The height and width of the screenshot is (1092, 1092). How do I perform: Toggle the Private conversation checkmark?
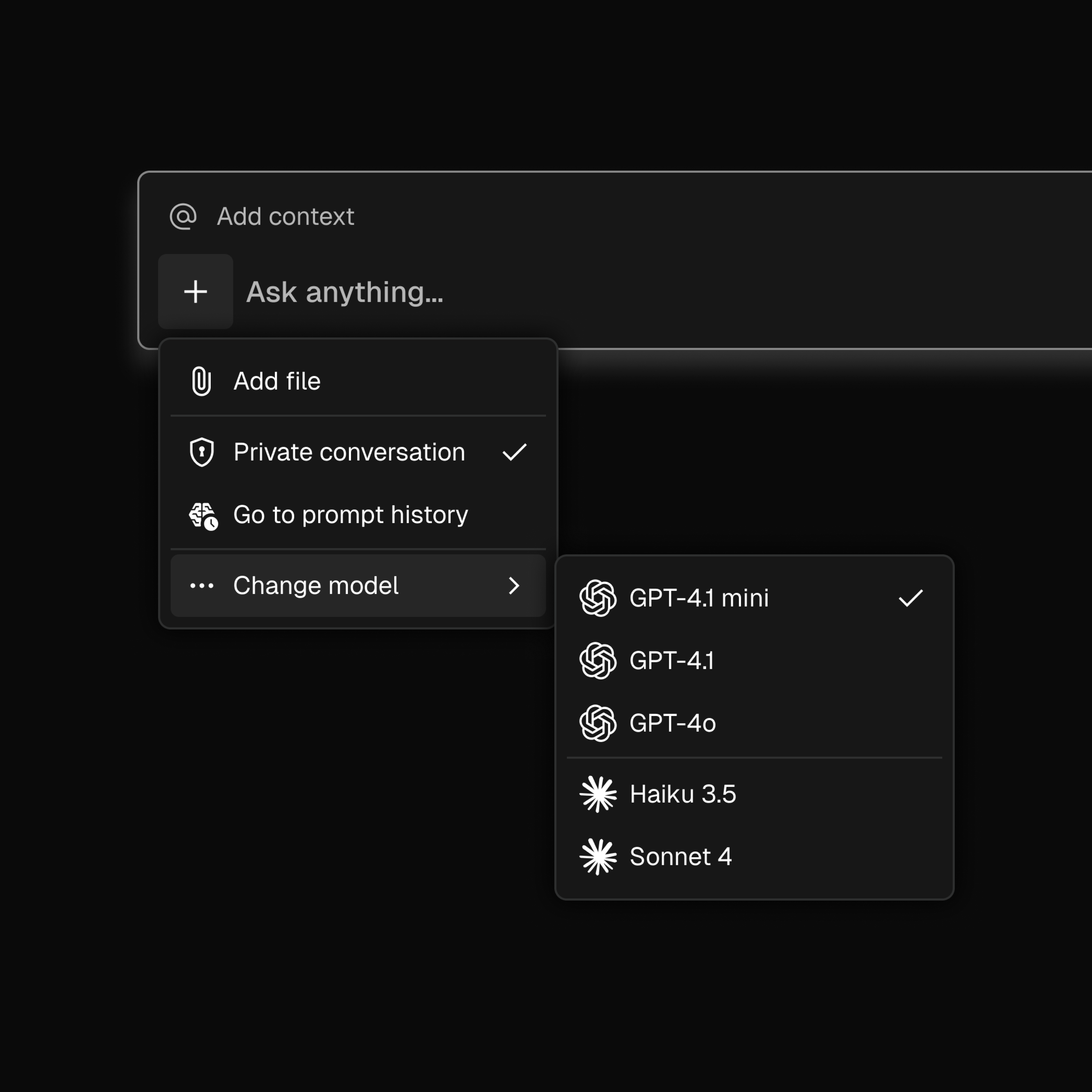pos(514,452)
